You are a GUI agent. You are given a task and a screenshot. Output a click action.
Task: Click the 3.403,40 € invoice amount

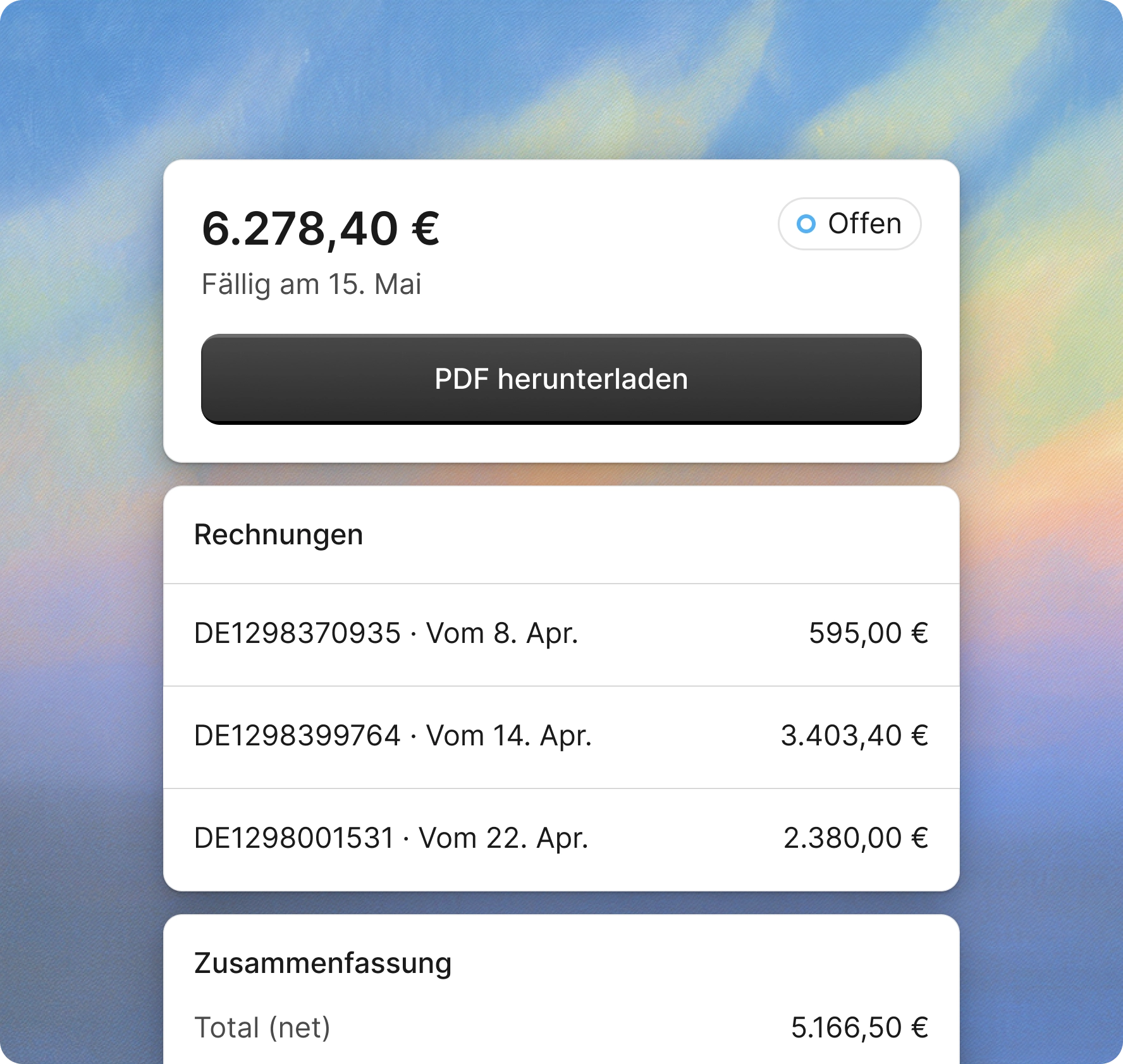pyautogui.click(x=855, y=735)
